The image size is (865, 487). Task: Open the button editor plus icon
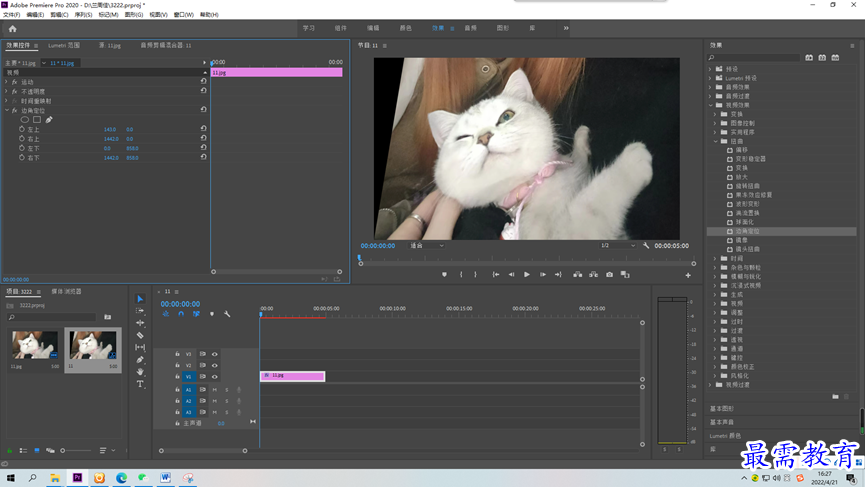coord(688,275)
